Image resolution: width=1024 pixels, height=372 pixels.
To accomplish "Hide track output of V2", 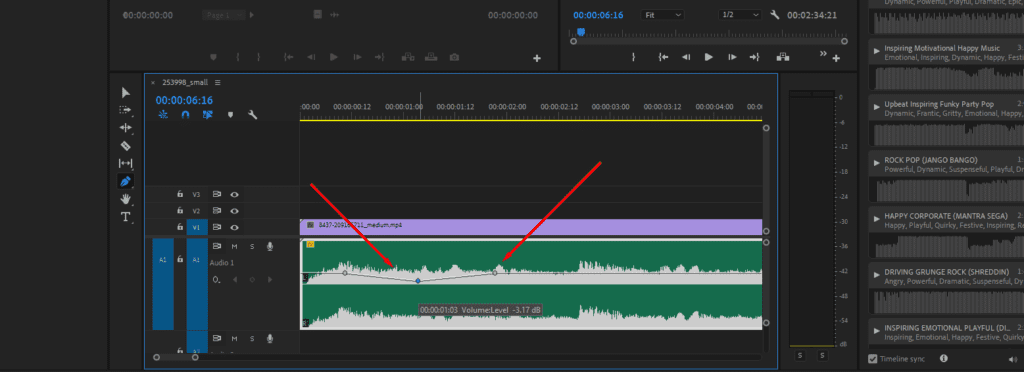I will tap(234, 211).
